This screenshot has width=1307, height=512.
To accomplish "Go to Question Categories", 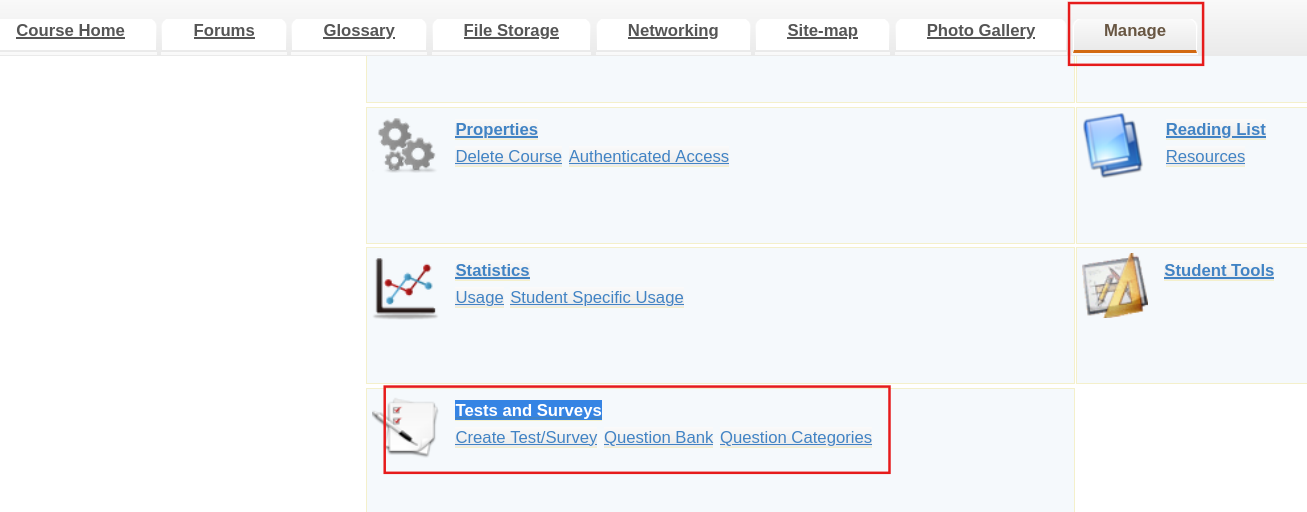I will coord(796,438).
